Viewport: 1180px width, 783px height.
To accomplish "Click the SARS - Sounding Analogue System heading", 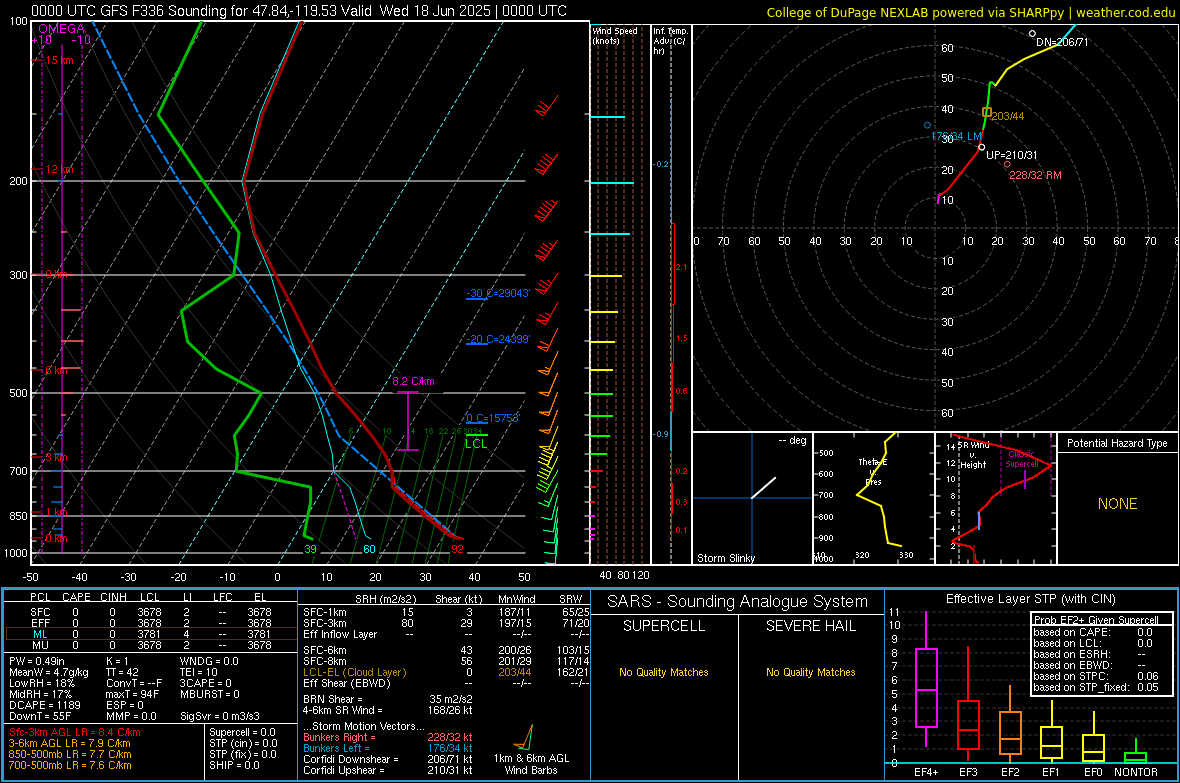I will tap(738, 602).
